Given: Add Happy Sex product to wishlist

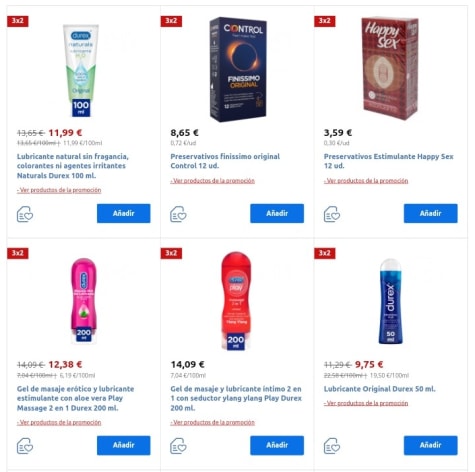Looking at the screenshot, I should click(332, 214).
